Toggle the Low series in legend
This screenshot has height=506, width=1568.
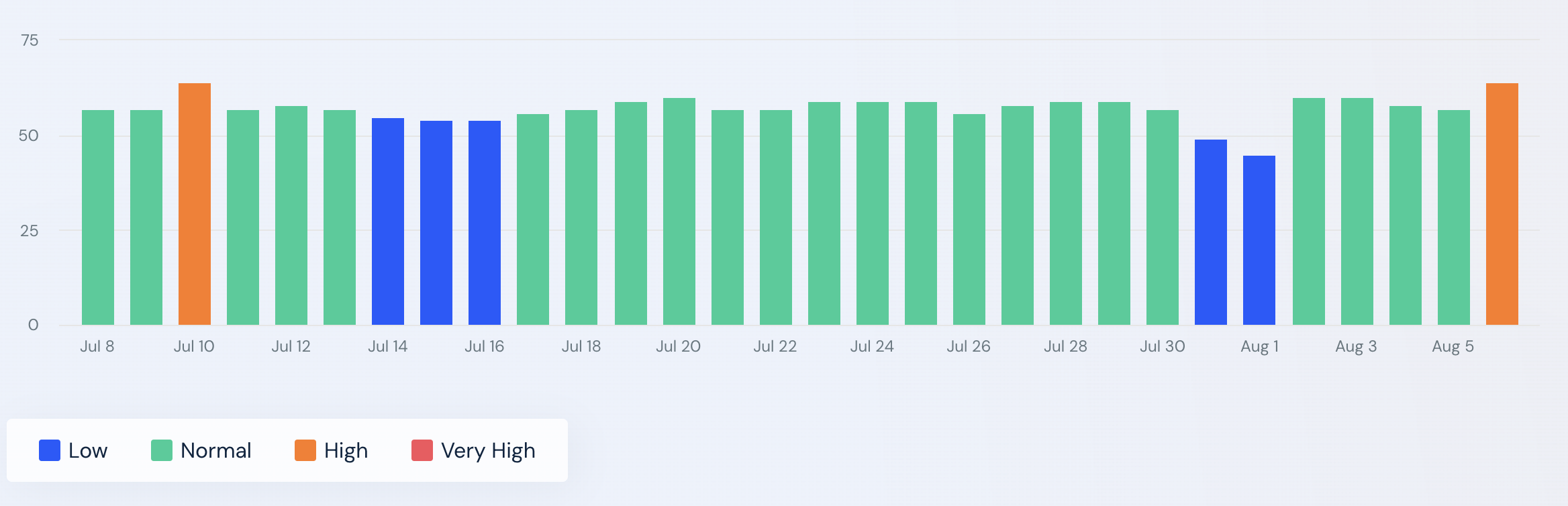pyautogui.click(x=87, y=450)
